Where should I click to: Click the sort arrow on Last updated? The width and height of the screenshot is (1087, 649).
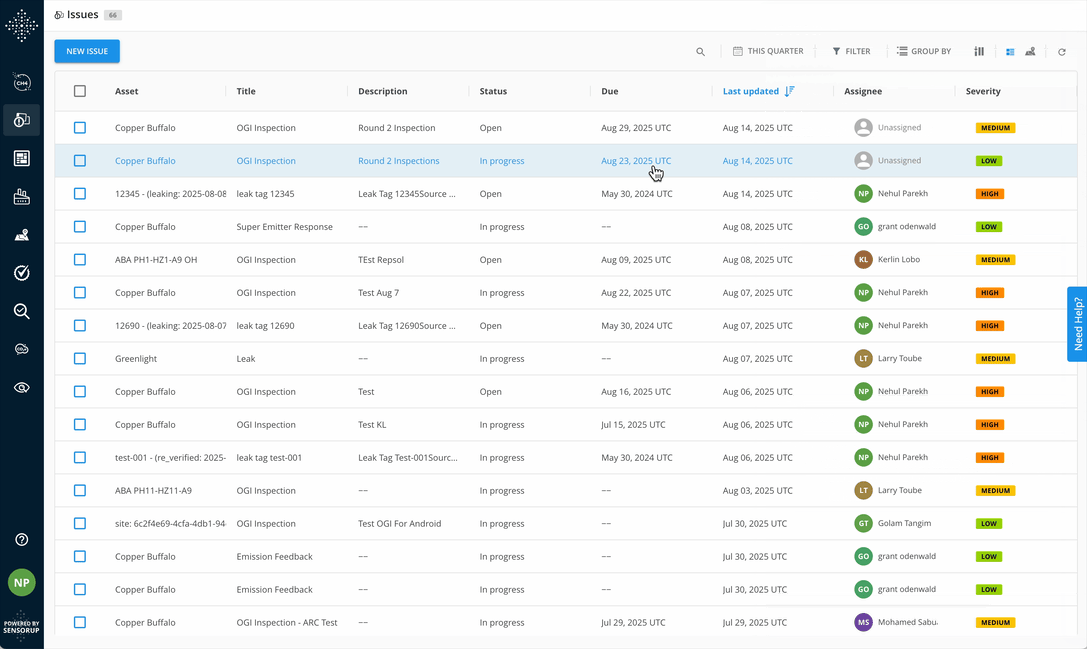(x=789, y=91)
